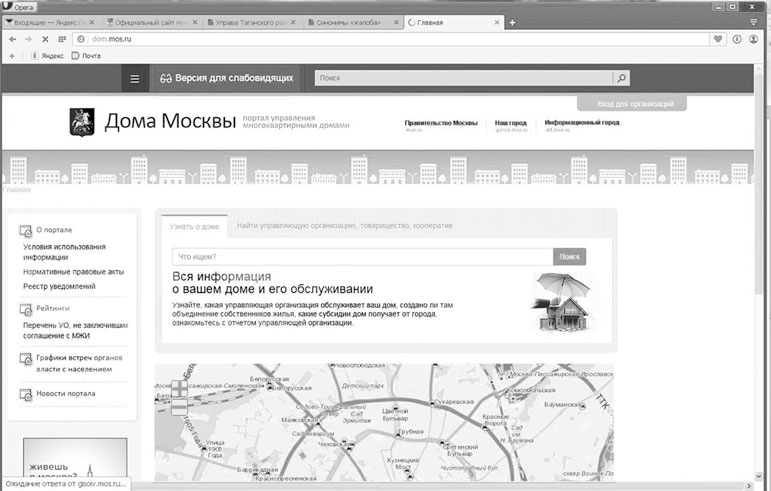The image size is (771, 491).
Task: Click icon next to Графики встреч
Action: (26, 359)
